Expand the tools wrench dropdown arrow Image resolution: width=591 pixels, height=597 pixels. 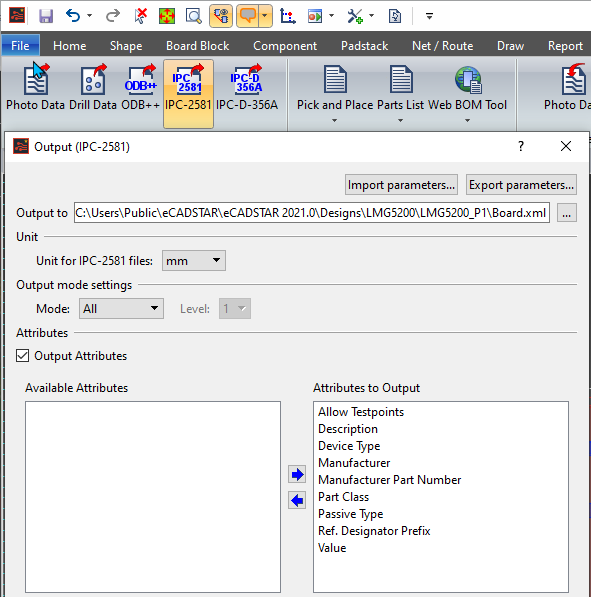(x=372, y=16)
